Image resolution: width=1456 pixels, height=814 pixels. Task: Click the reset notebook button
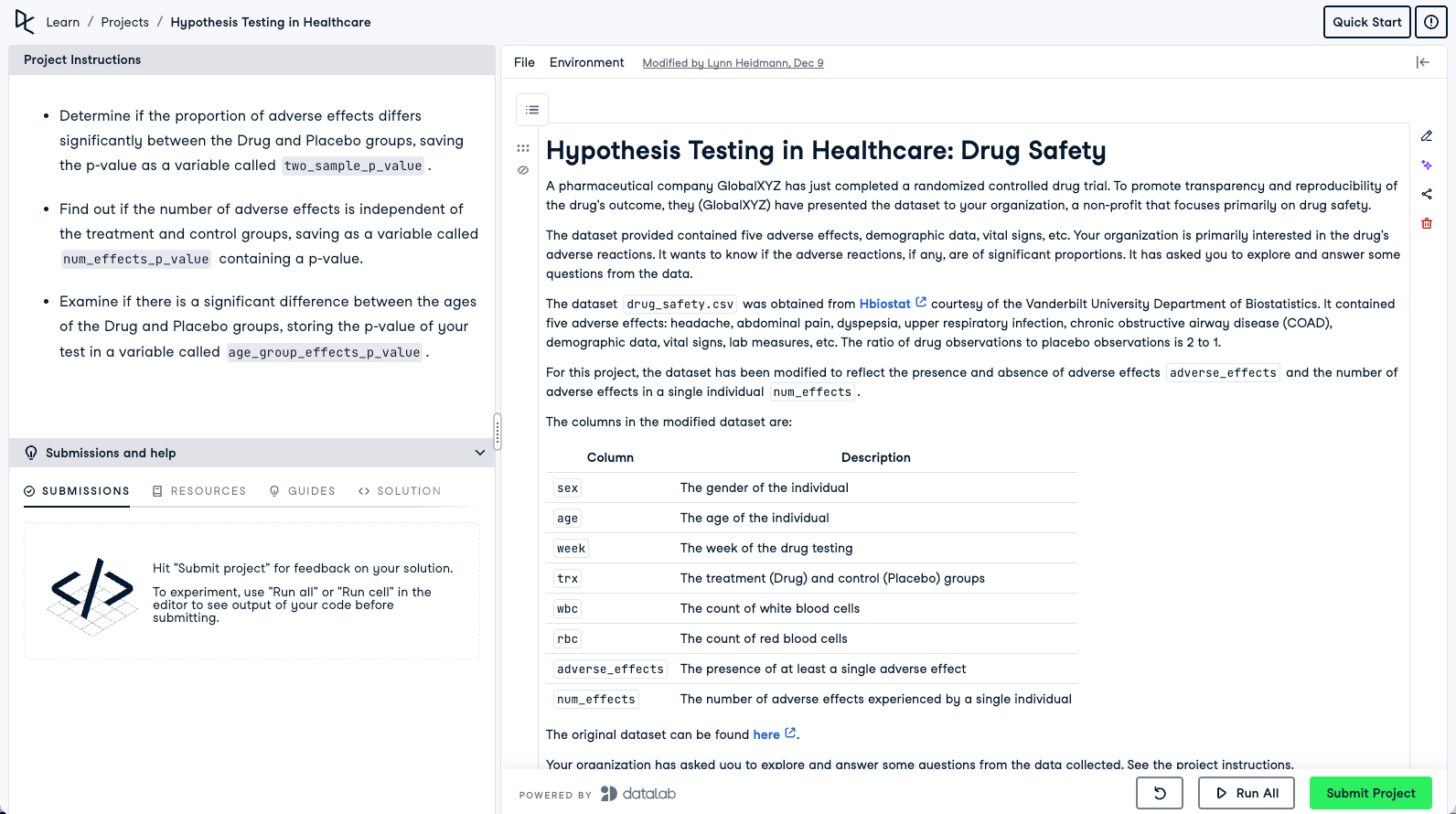[1159, 793]
